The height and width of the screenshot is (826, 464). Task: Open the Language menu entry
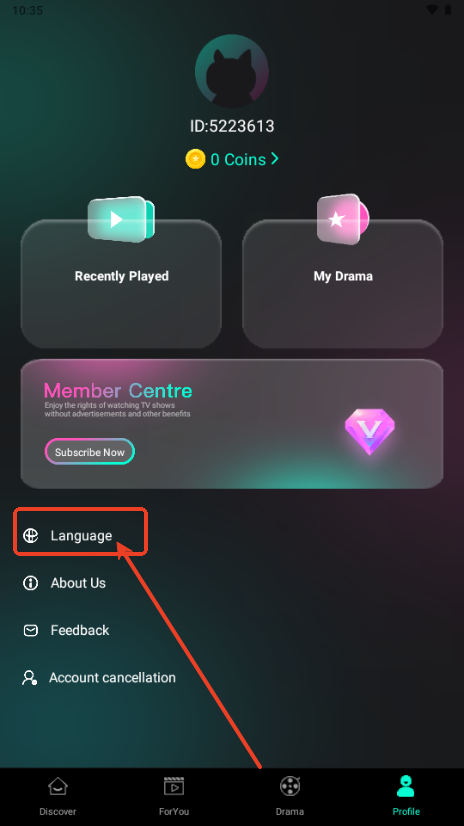pos(80,536)
